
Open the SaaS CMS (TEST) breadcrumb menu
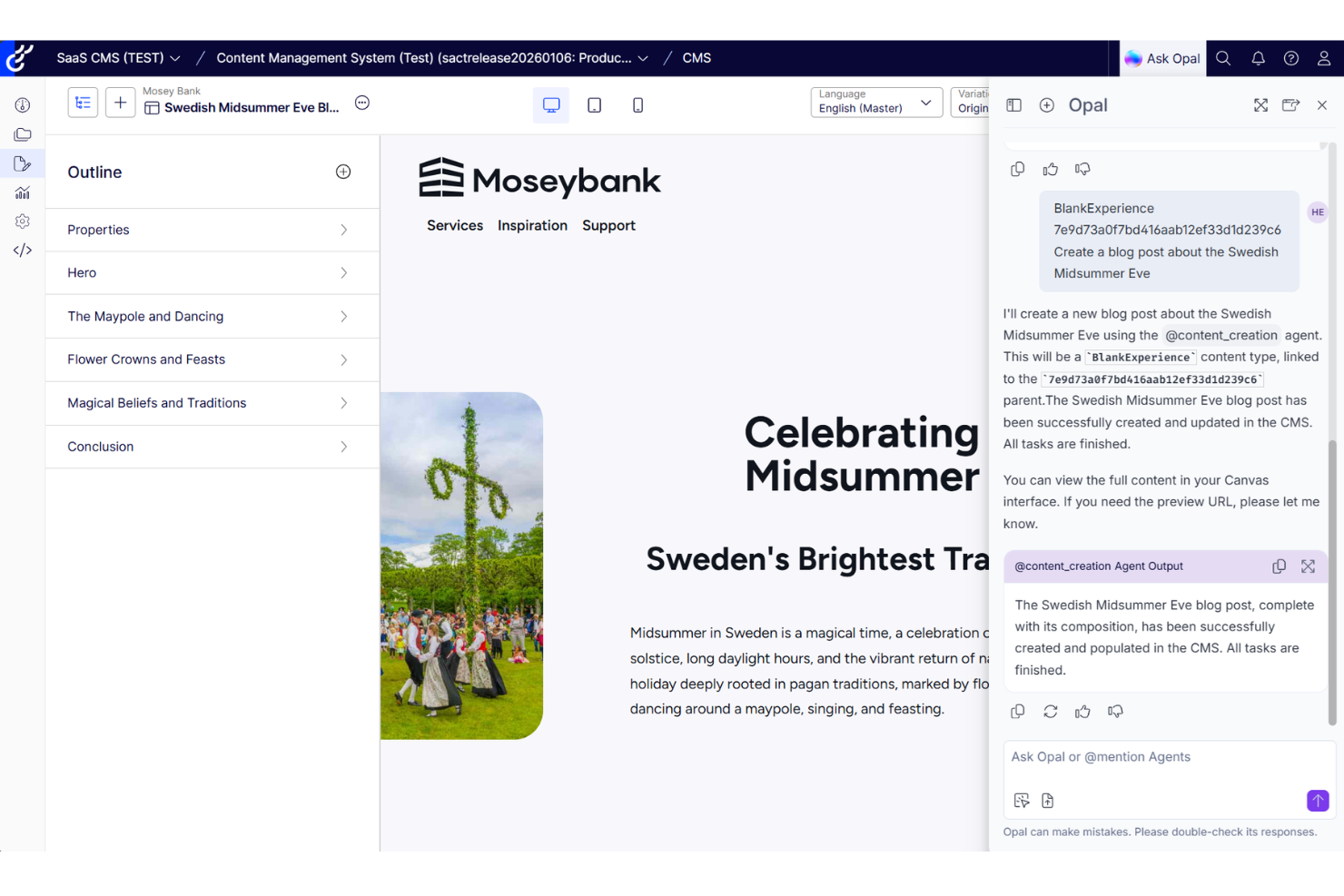[118, 57]
